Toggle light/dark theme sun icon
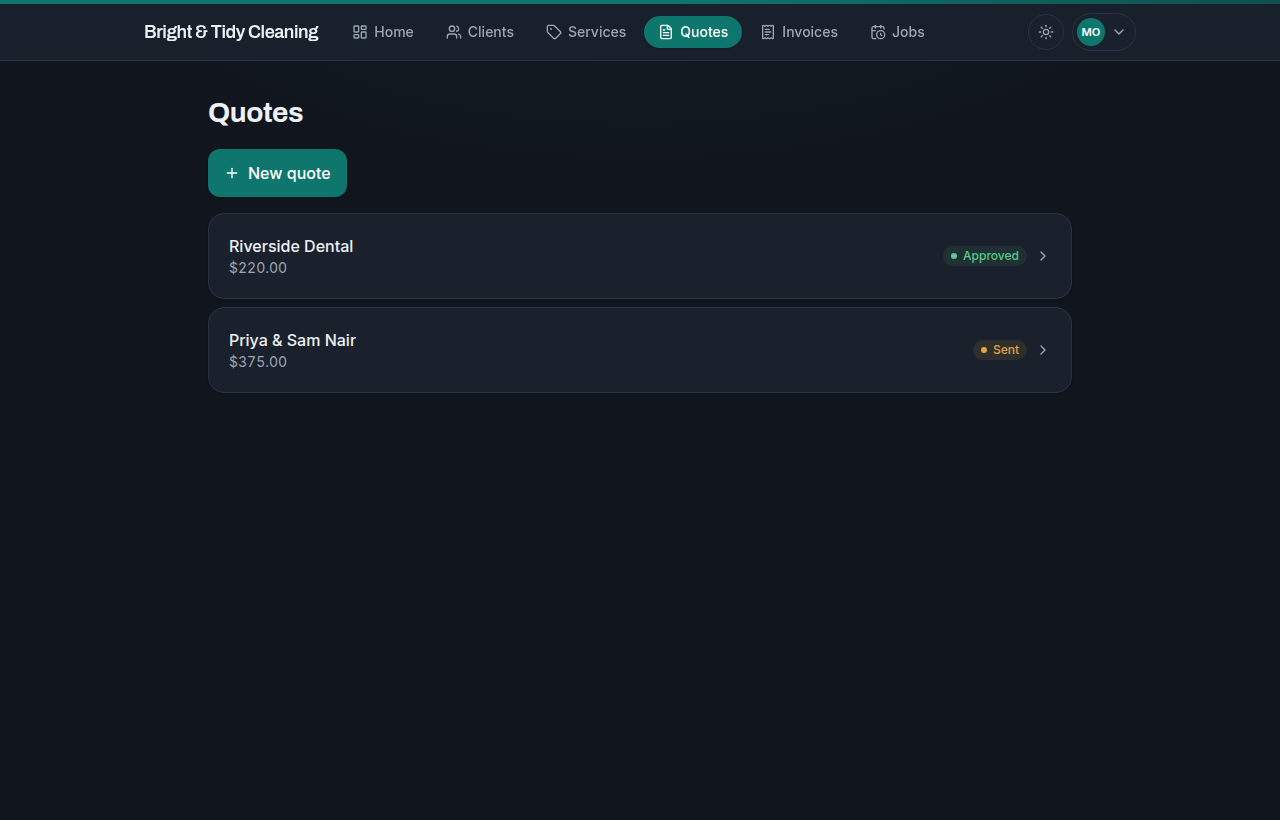The width and height of the screenshot is (1280, 820). (x=1046, y=32)
